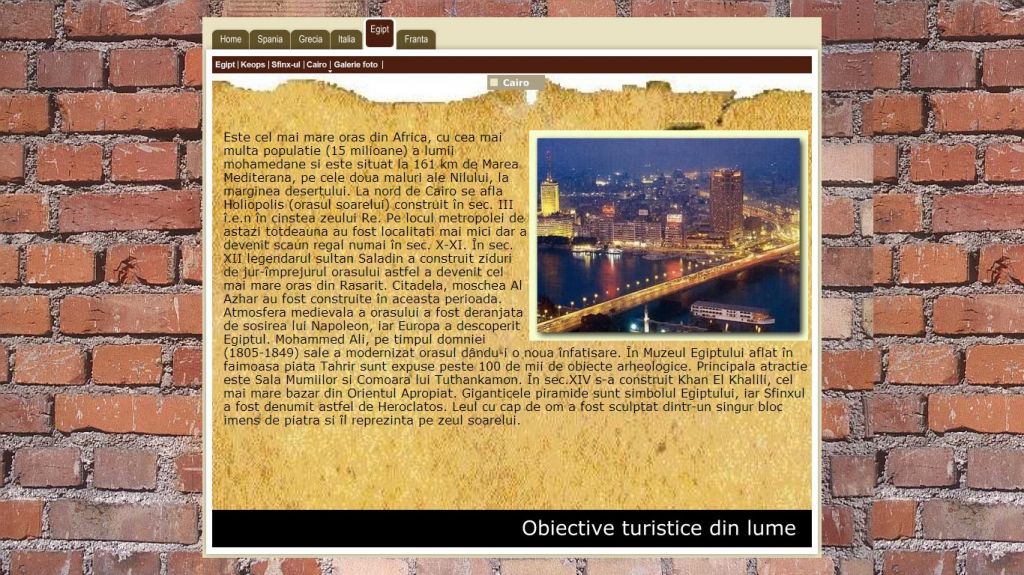Click the Cairo section heading label
Viewport: 1024px width, 575px height.
516,83
